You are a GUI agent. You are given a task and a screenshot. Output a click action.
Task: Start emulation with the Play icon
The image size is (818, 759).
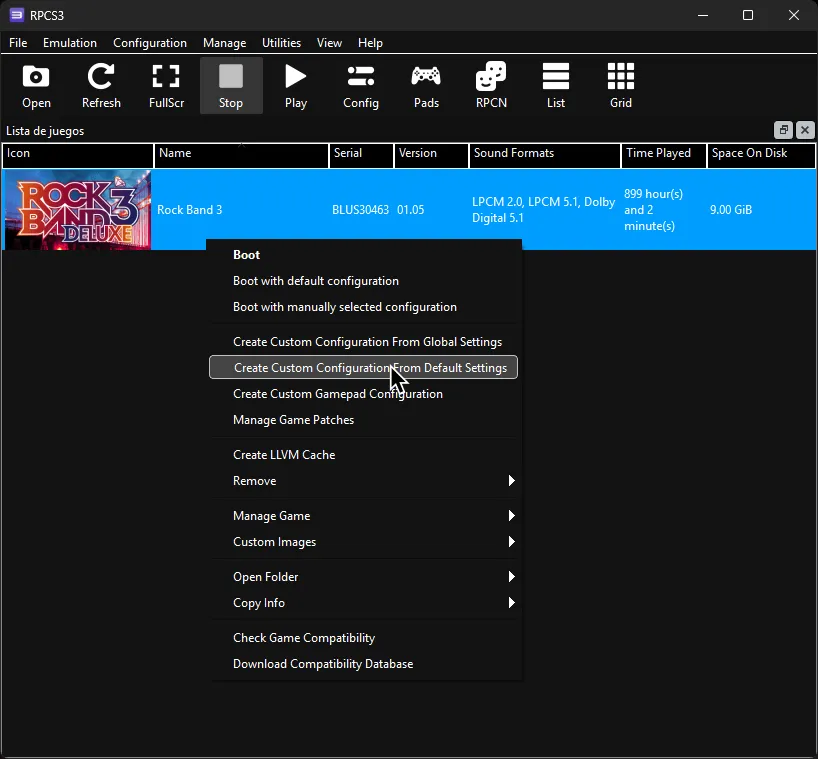pyautogui.click(x=295, y=85)
